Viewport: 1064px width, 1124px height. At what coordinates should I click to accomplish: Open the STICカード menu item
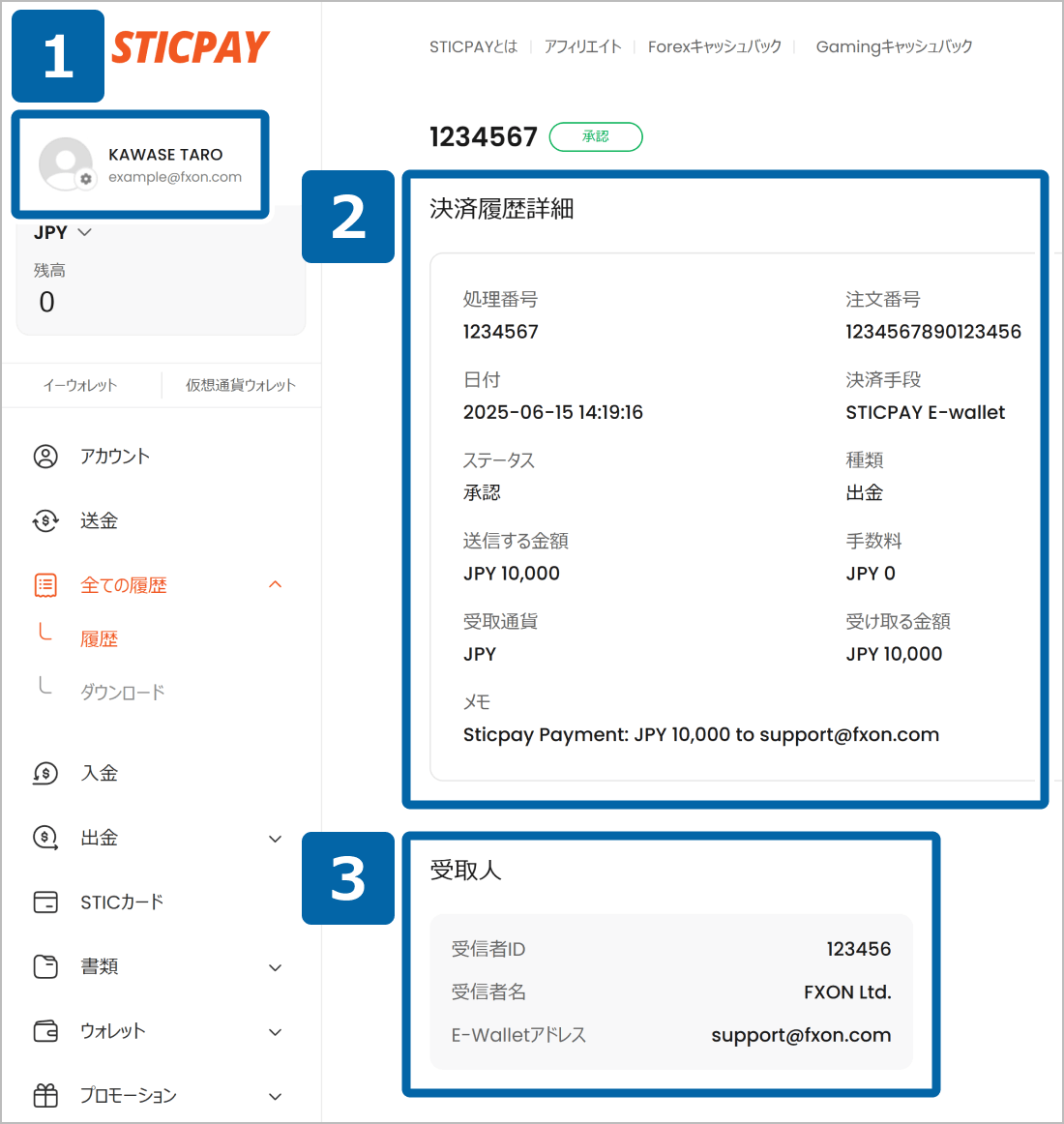(x=122, y=902)
